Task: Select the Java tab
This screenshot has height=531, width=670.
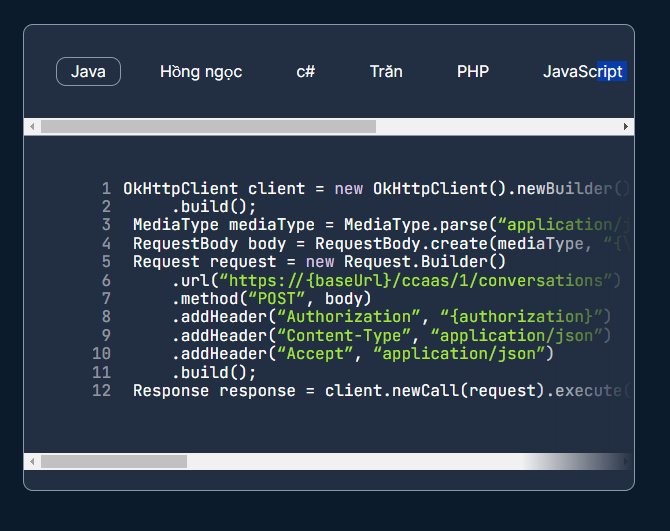Action: coord(88,72)
